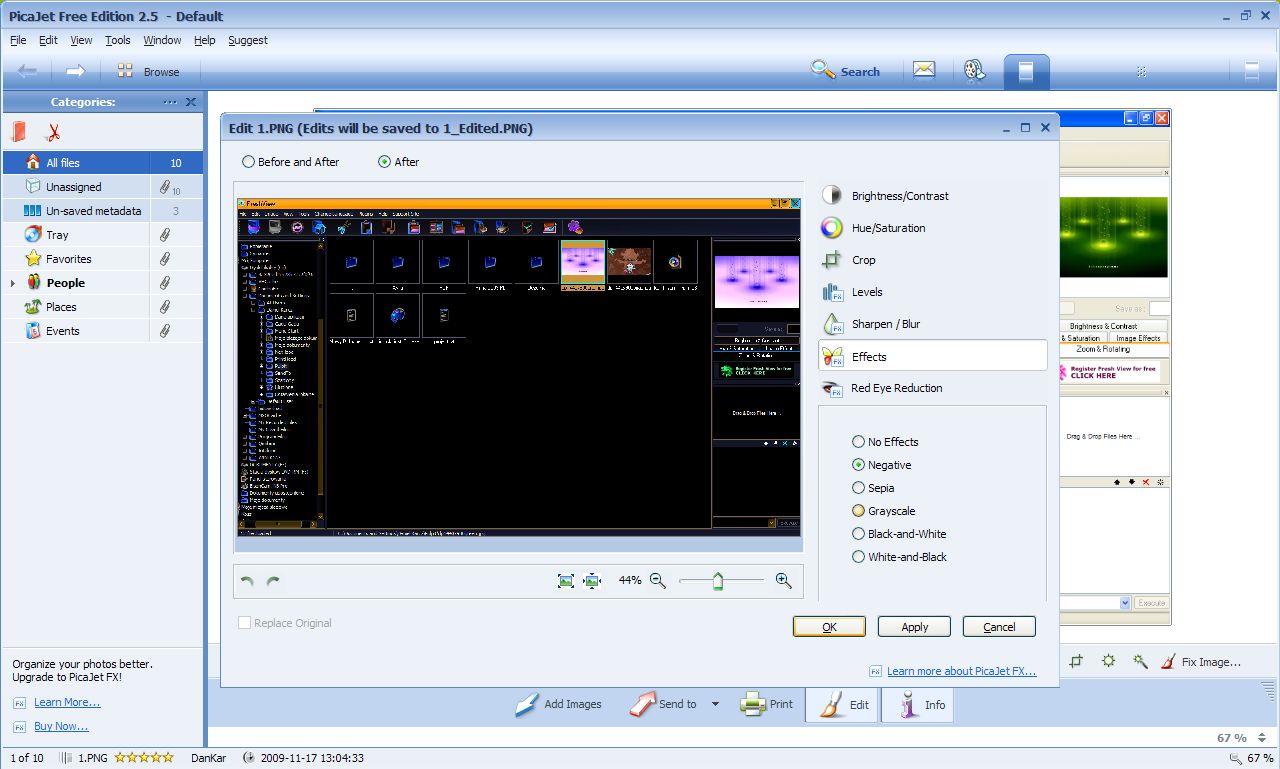Click the Add Images button

[x=559, y=704]
